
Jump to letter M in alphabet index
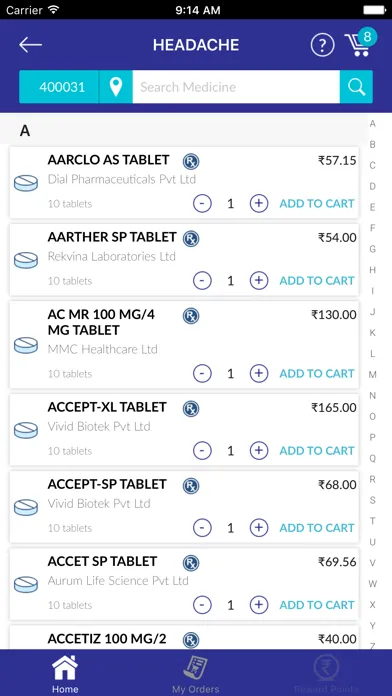coord(372,375)
